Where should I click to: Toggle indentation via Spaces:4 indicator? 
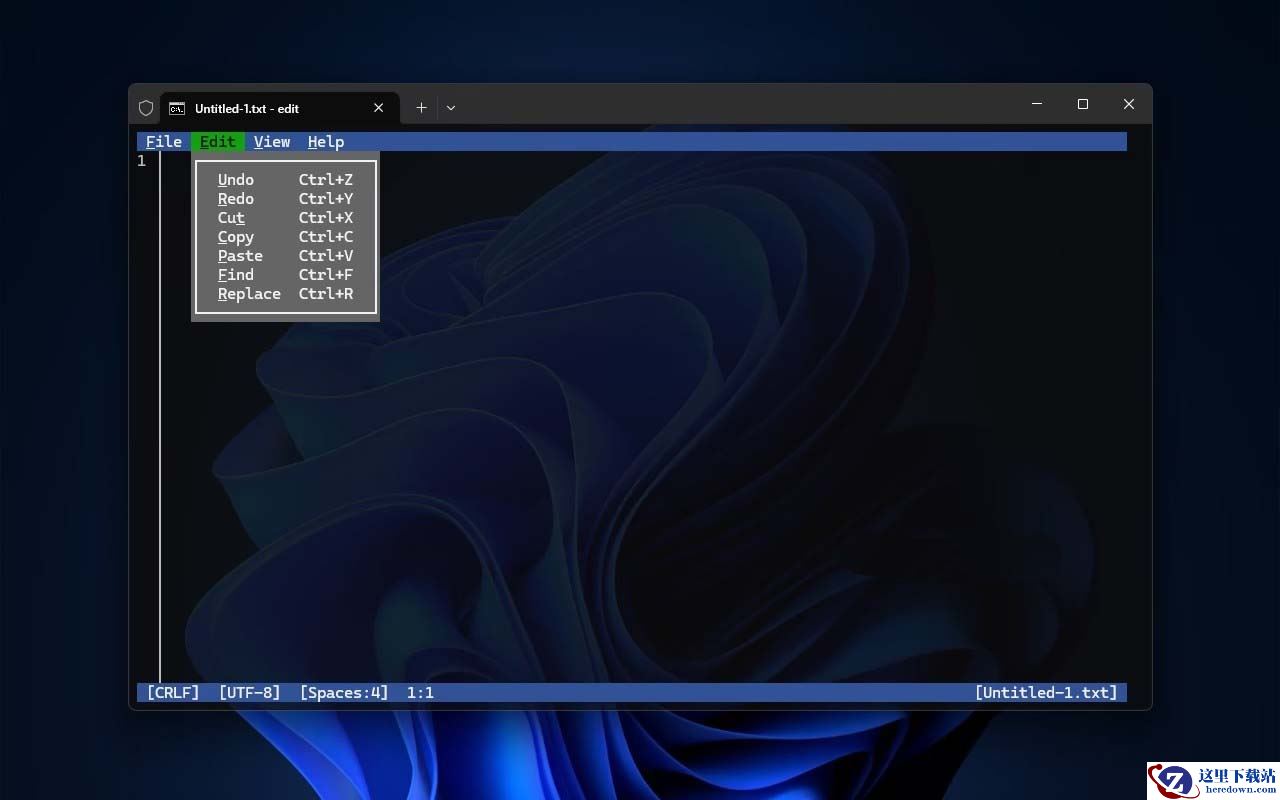pyautogui.click(x=344, y=692)
